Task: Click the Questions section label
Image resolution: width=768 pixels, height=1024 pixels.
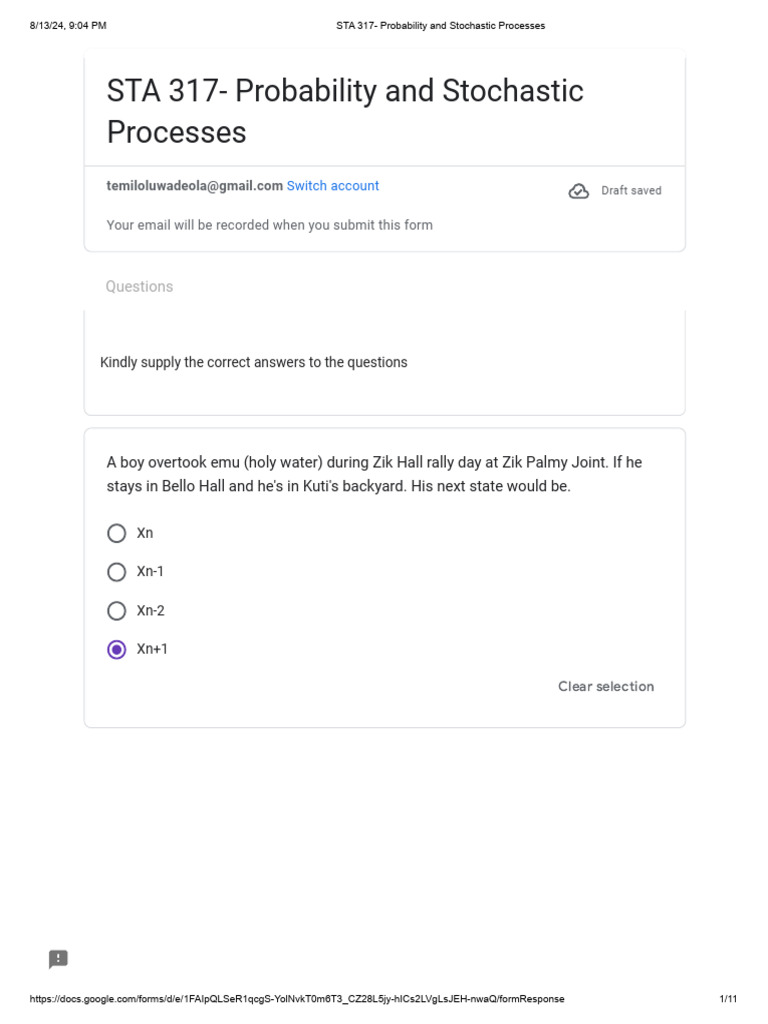Action: [x=139, y=287]
